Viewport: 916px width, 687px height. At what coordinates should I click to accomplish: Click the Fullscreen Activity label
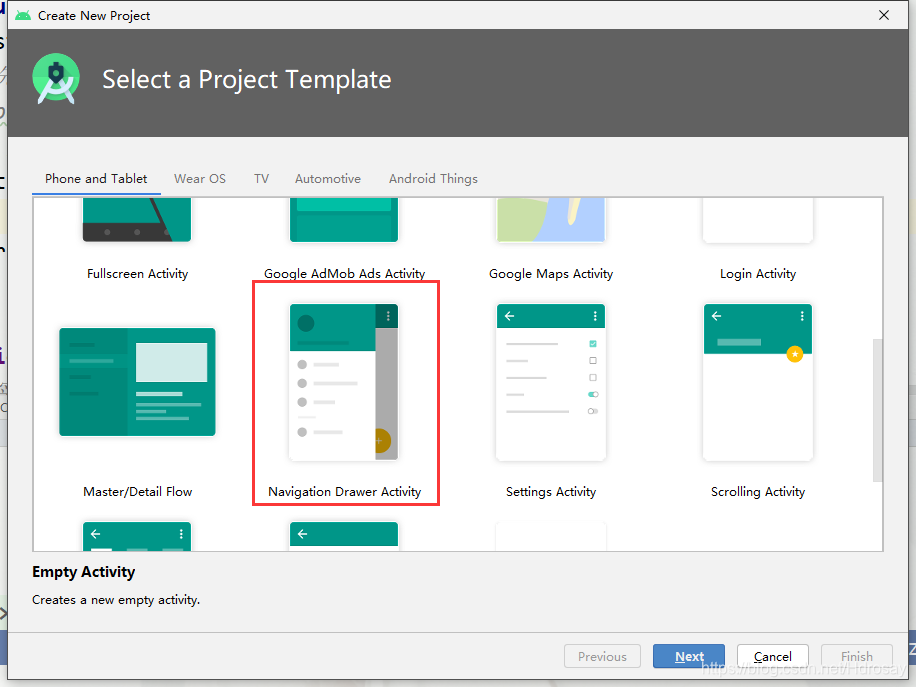pyautogui.click(x=137, y=273)
